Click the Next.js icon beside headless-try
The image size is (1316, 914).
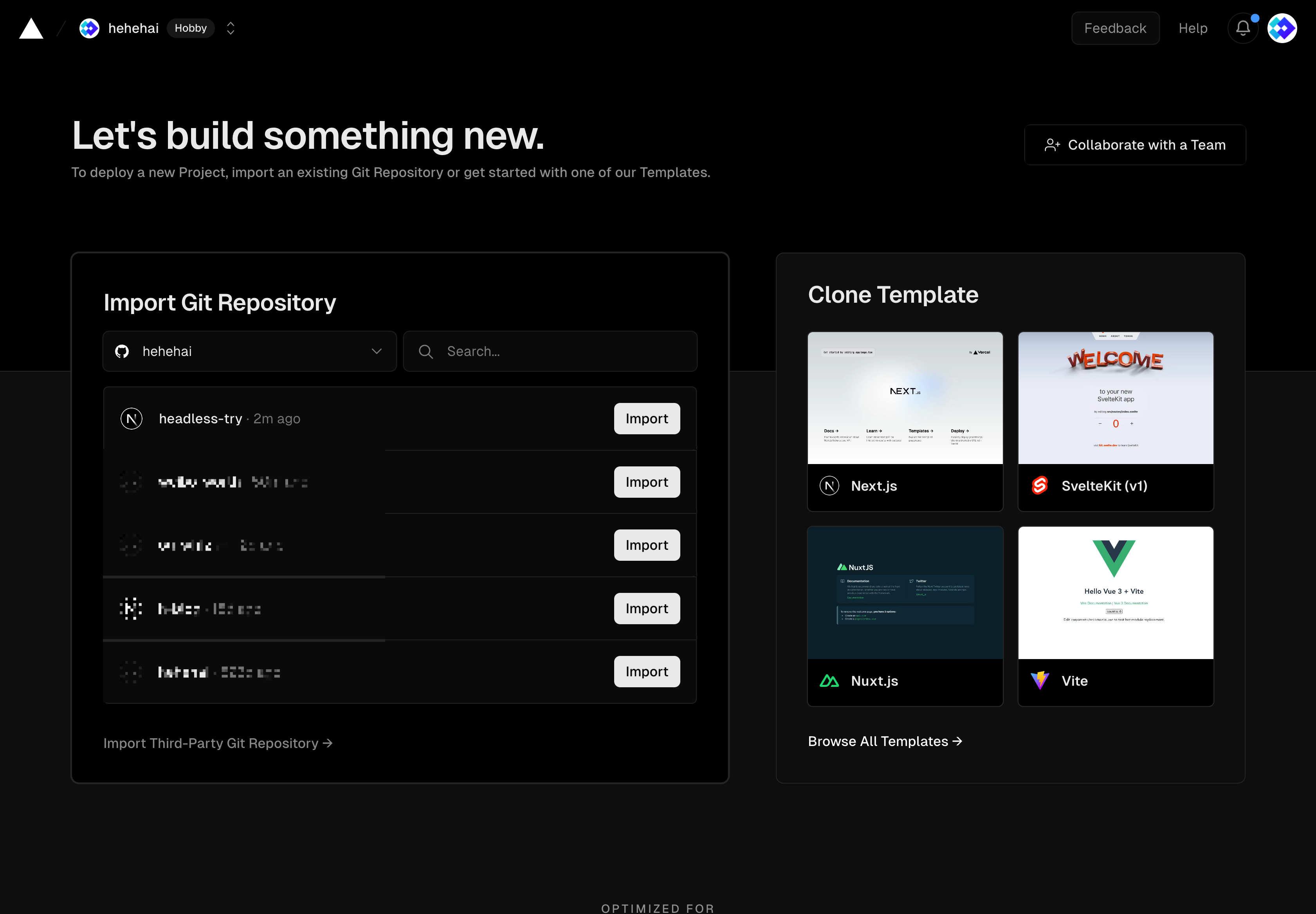132,419
